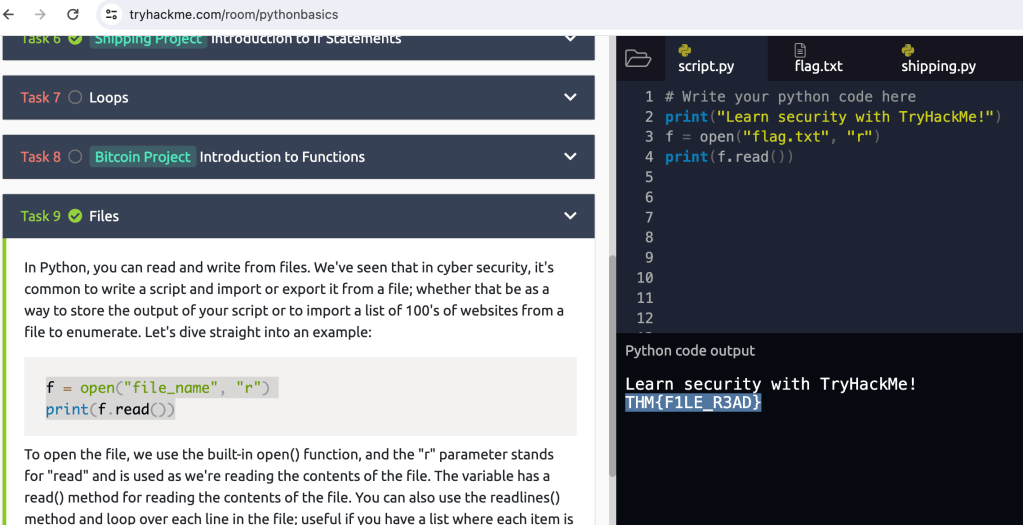Expand Task 7 Loops chevron
Viewport: 1023px width, 525px height.
[570, 98]
